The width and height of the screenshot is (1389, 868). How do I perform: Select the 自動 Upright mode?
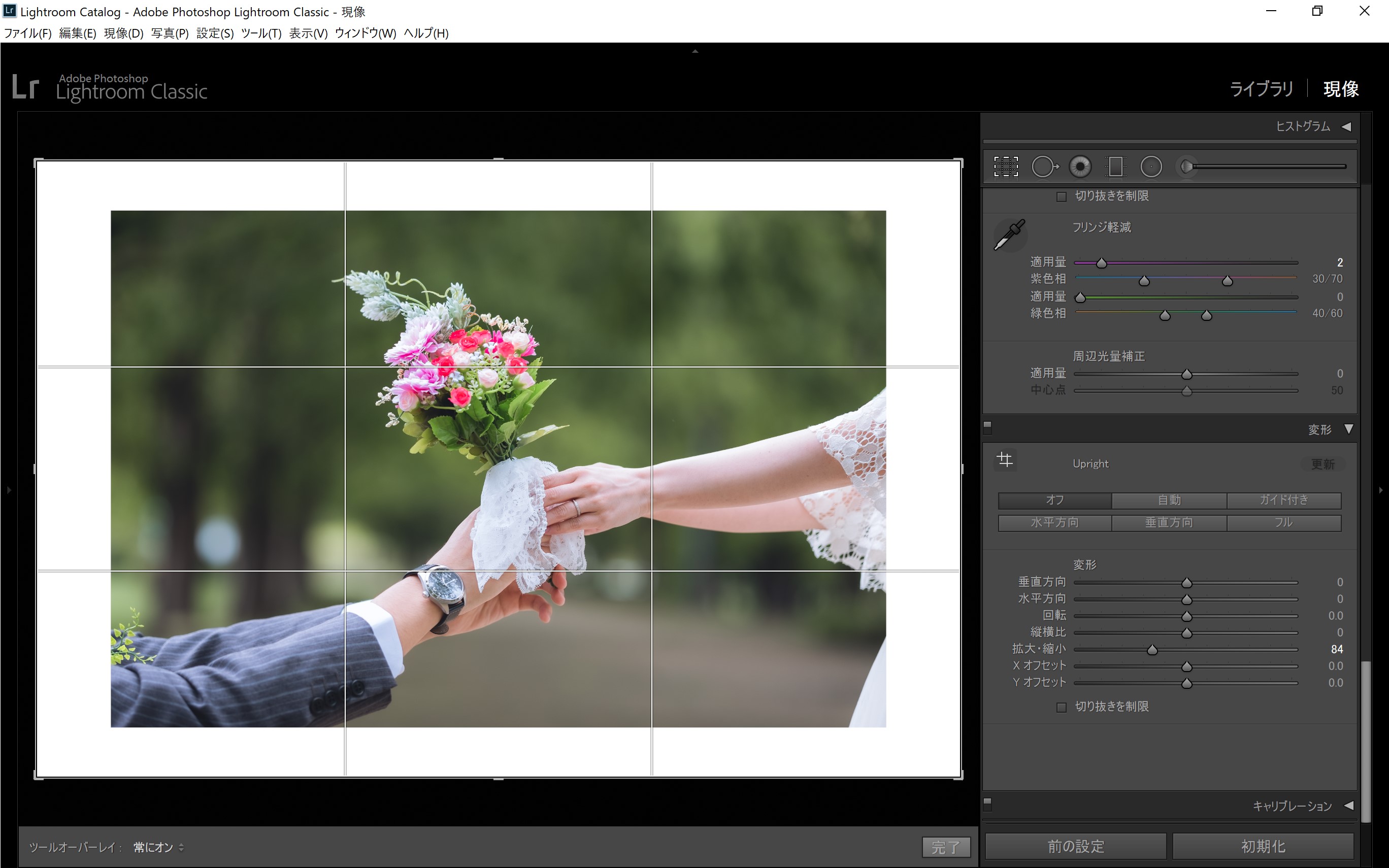click(x=1169, y=500)
